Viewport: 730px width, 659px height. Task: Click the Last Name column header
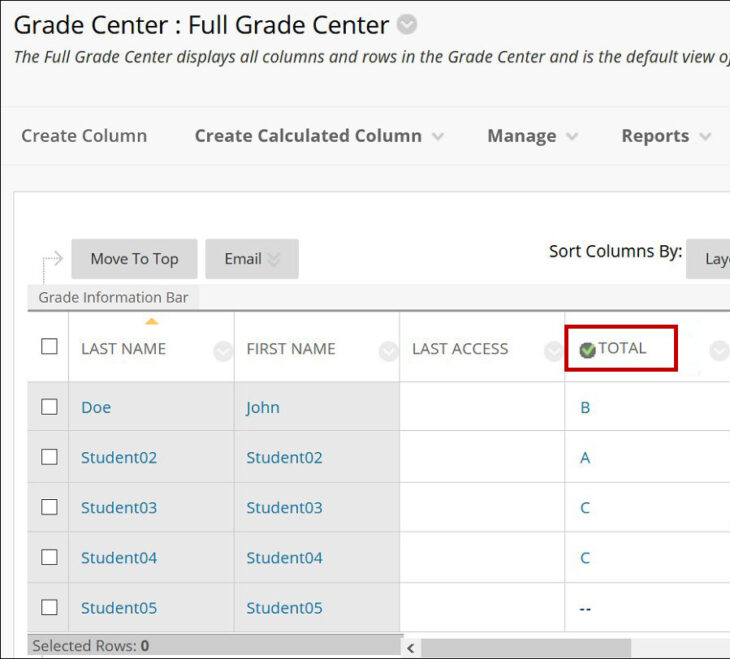click(123, 349)
